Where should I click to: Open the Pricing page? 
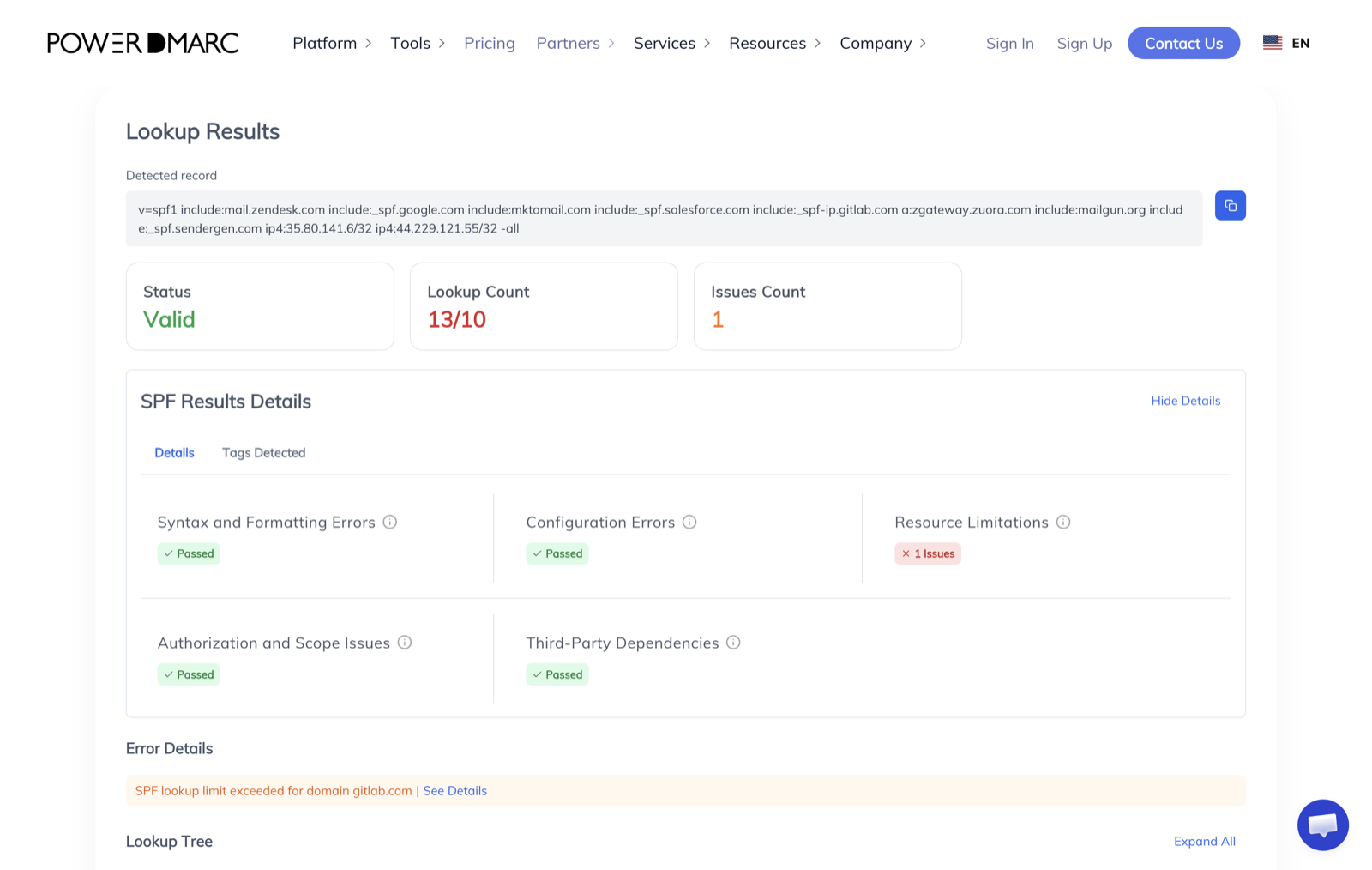point(490,43)
